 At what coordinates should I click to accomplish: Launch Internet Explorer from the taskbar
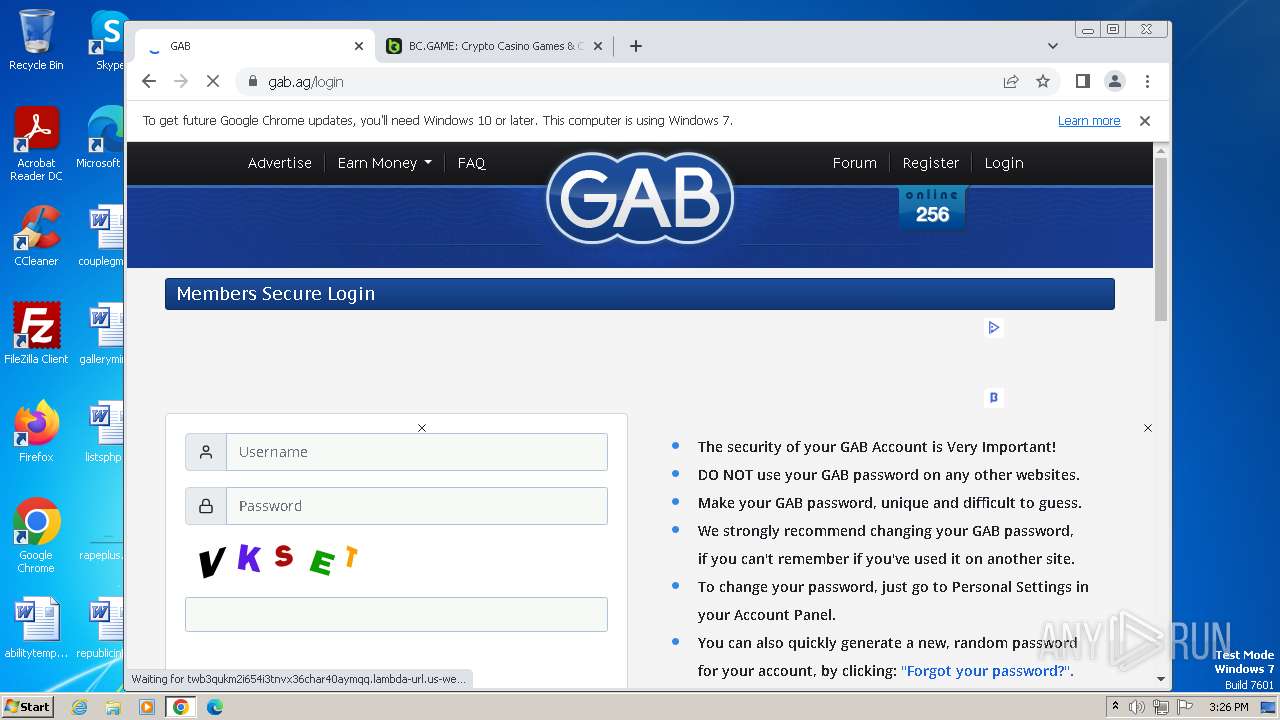pyautogui.click(x=80, y=707)
